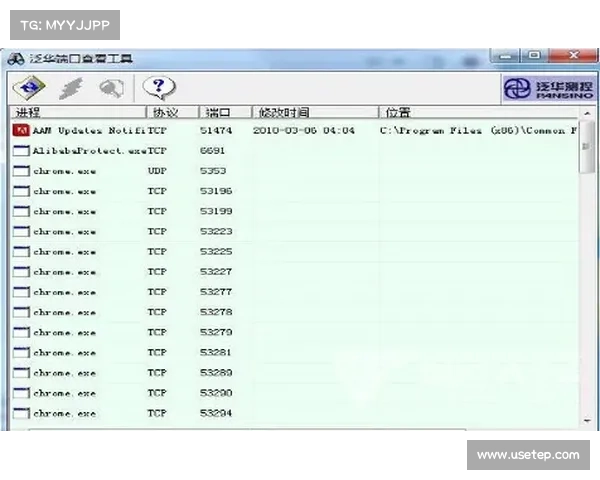Sort by the 端口 column header
This screenshot has width=600, height=480.
click(225, 112)
